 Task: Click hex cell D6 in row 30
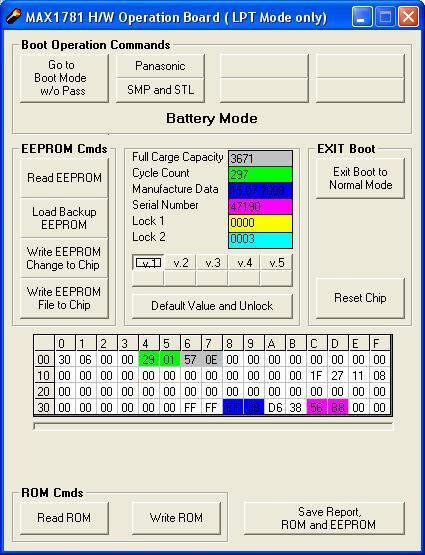pyautogui.click(x=275, y=407)
